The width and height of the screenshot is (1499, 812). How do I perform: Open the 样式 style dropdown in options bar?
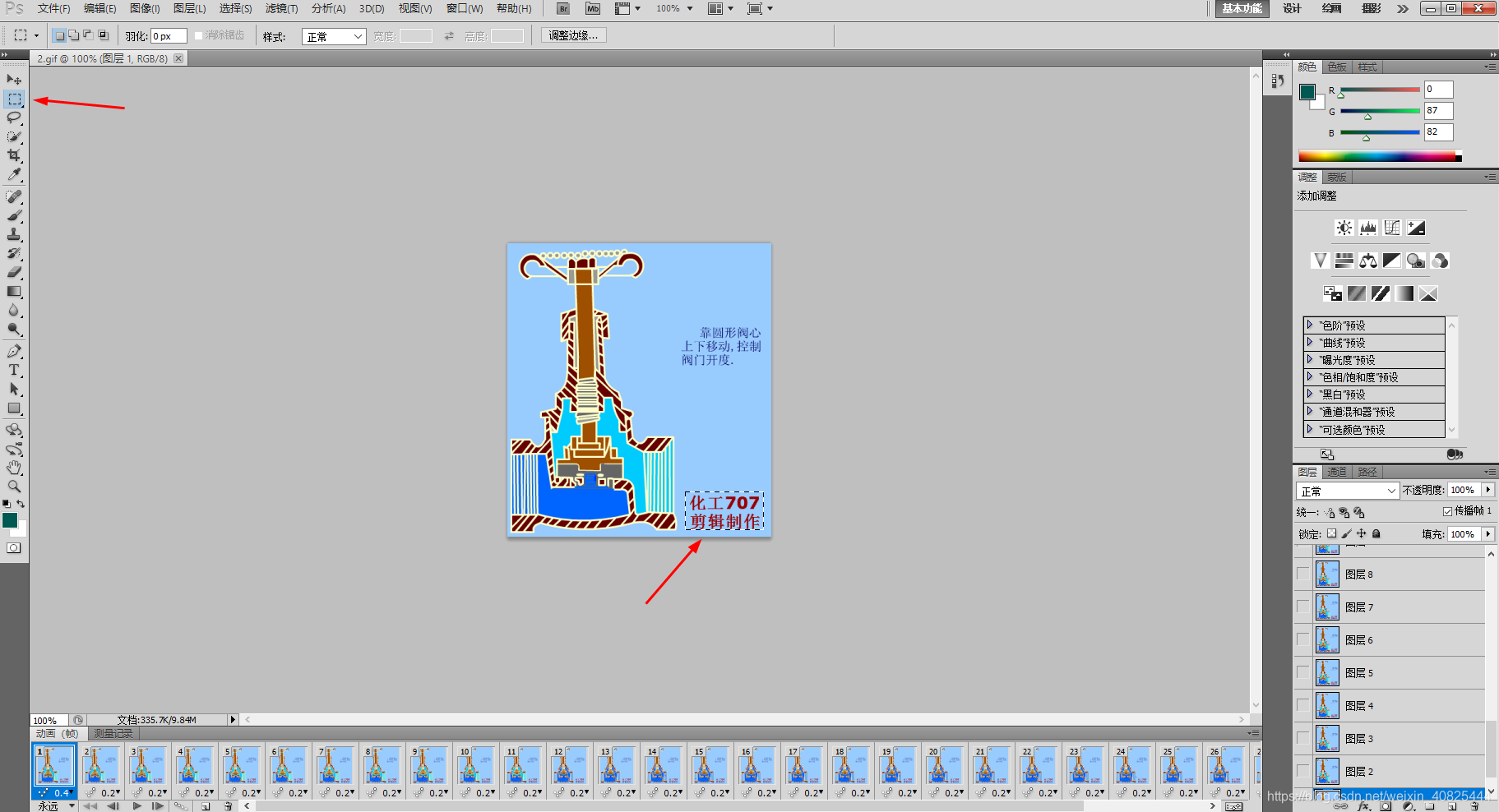(x=334, y=36)
